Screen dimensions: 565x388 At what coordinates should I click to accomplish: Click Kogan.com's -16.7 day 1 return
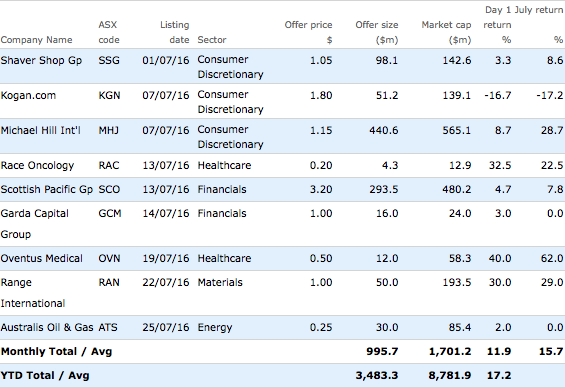click(498, 95)
